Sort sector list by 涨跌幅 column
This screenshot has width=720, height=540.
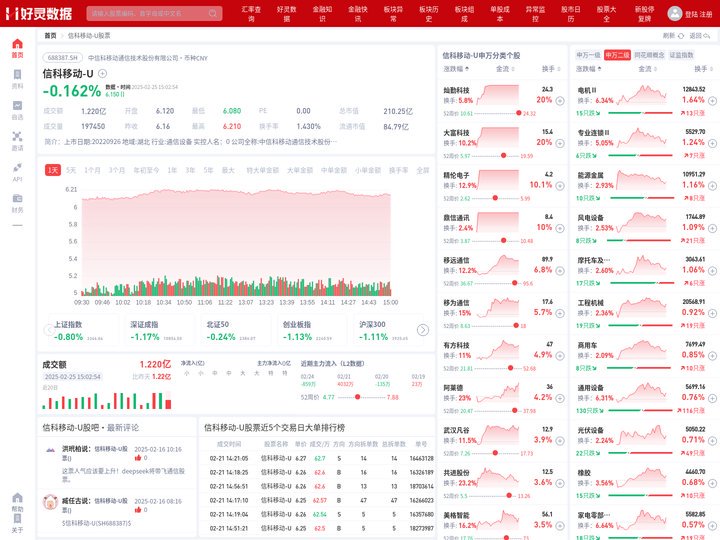tap(589, 69)
